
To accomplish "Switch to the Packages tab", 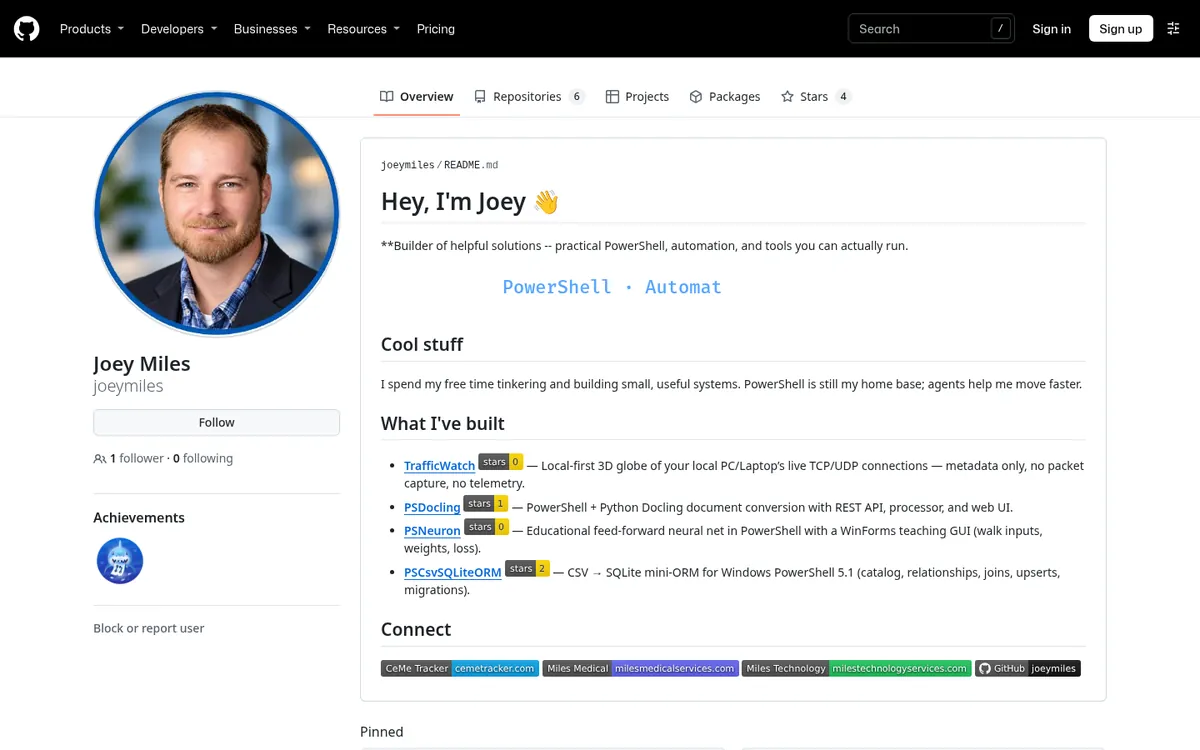I will pos(725,97).
